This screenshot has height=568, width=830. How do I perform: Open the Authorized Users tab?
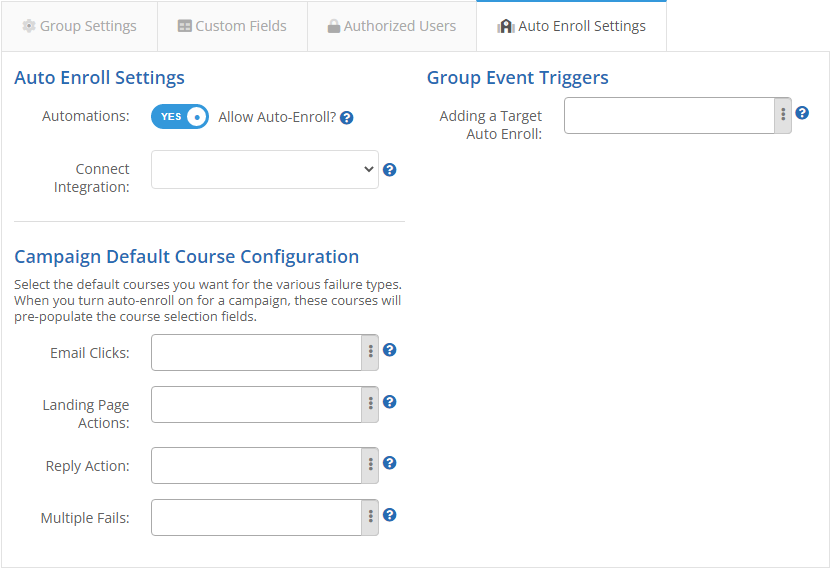(x=391, y=26)
